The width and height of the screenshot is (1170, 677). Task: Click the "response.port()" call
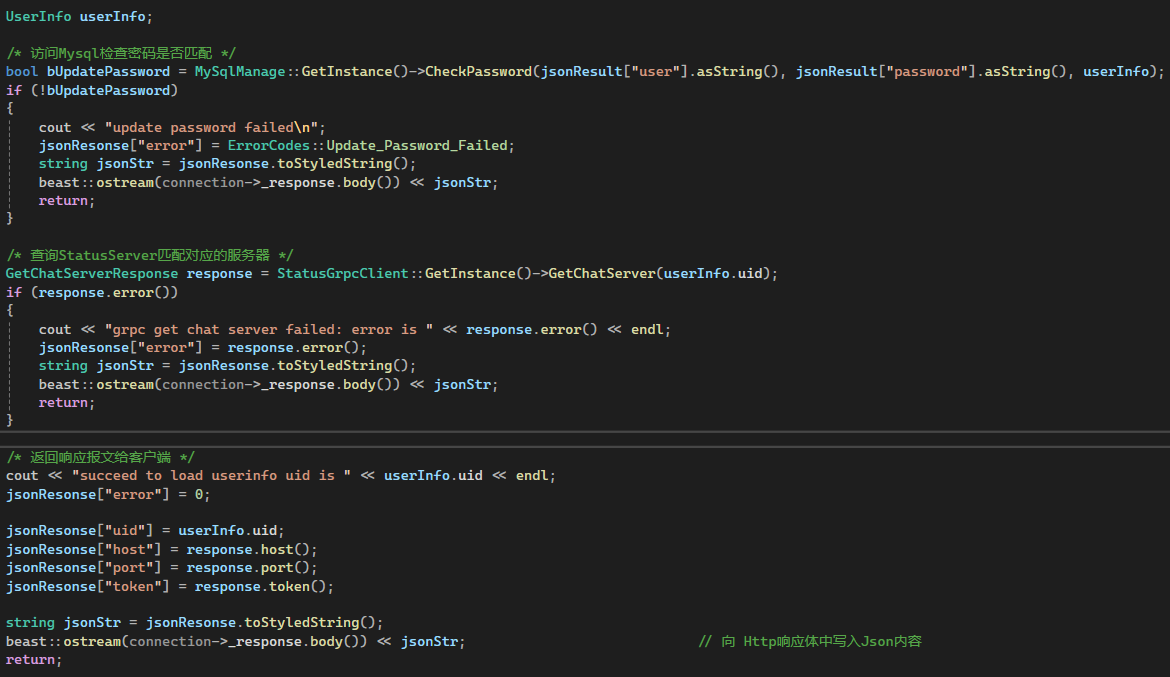pyautogui.click(x=248, y=568)
